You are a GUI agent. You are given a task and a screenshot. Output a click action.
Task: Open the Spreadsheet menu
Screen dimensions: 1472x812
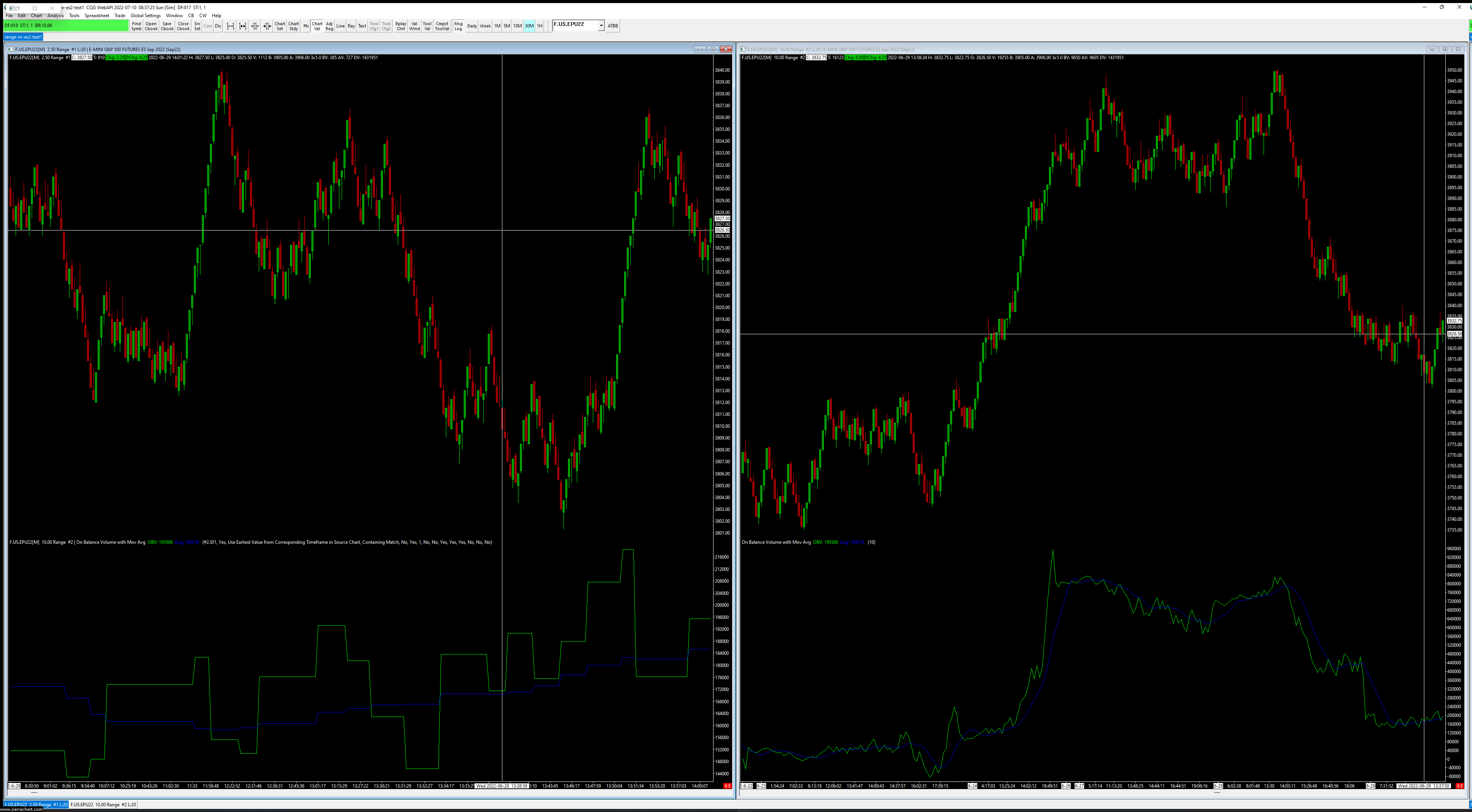(97, 15)
